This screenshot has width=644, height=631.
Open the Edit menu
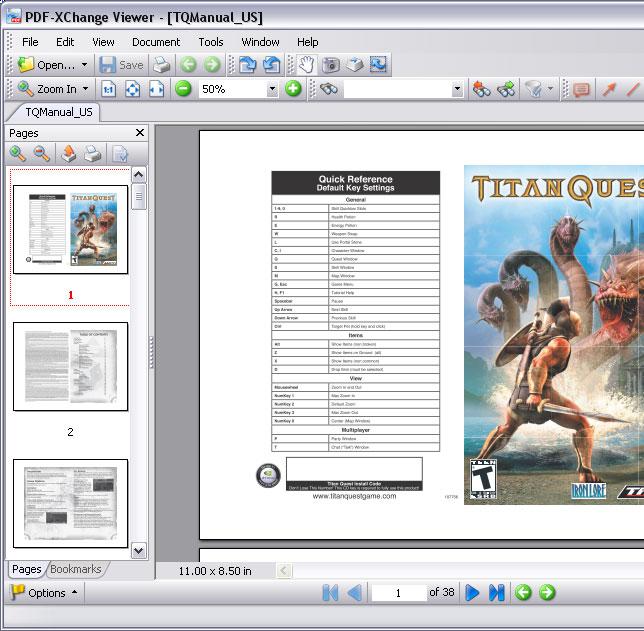point(65,42)
